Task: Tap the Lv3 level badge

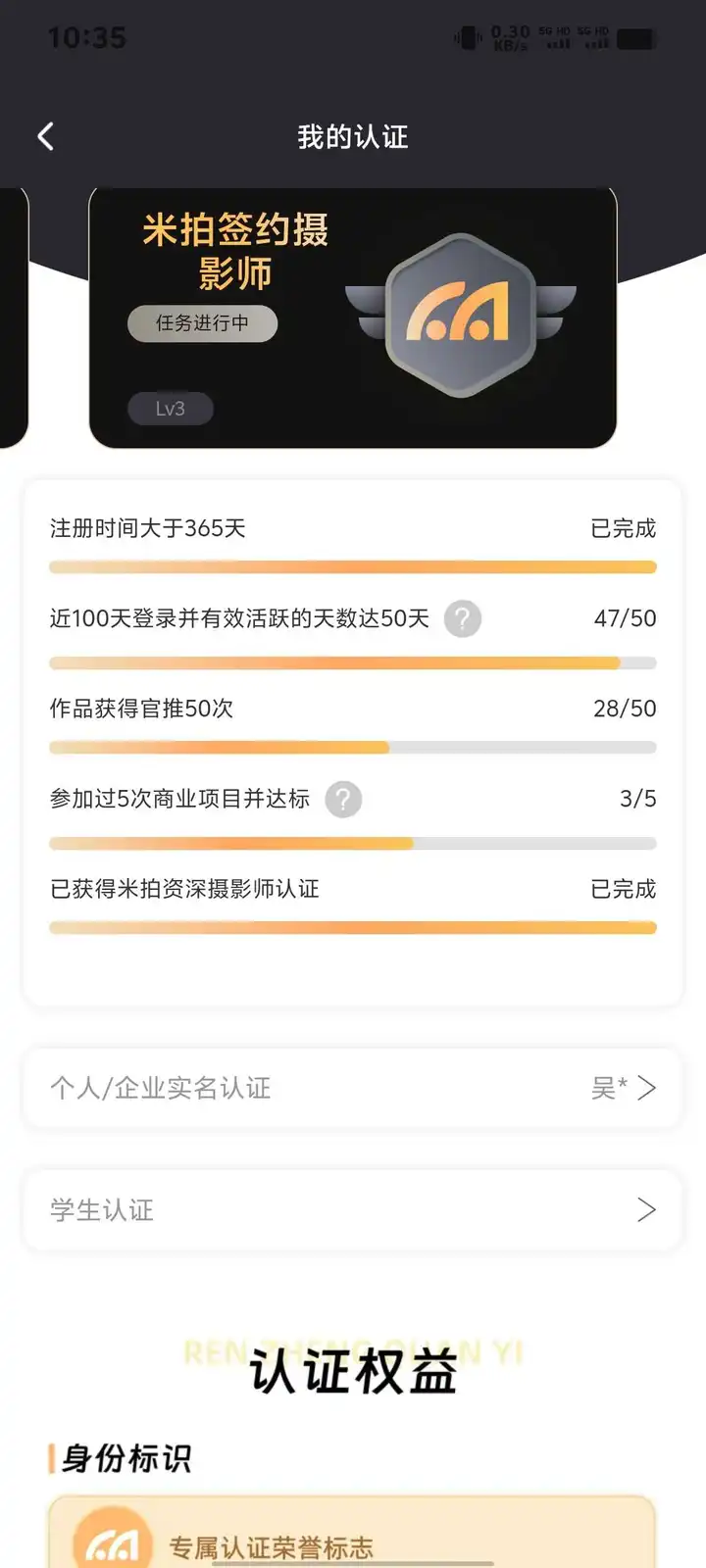Action: click(170, 409)
